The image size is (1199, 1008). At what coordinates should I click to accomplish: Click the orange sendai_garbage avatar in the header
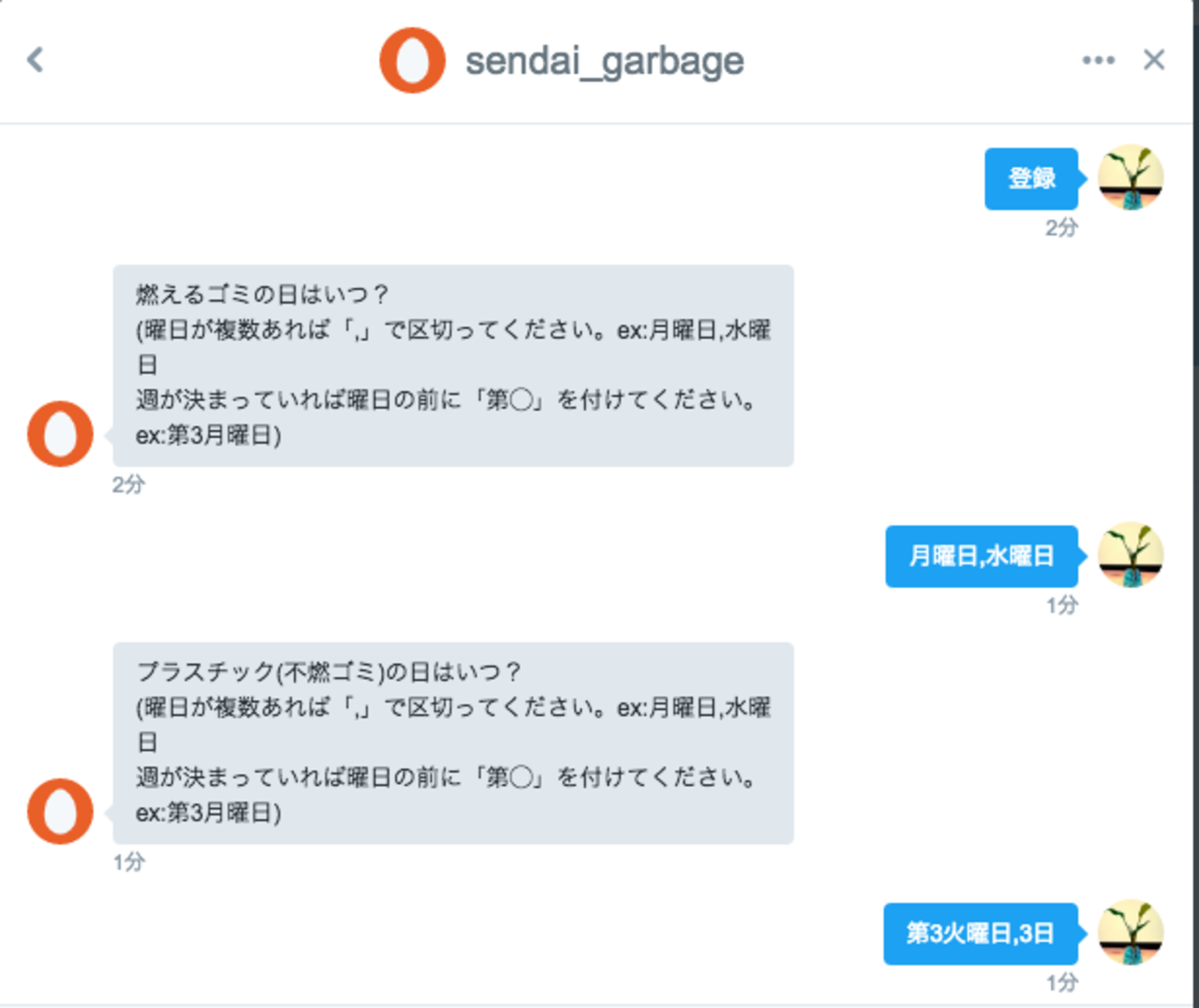click(x=412, y=61)
